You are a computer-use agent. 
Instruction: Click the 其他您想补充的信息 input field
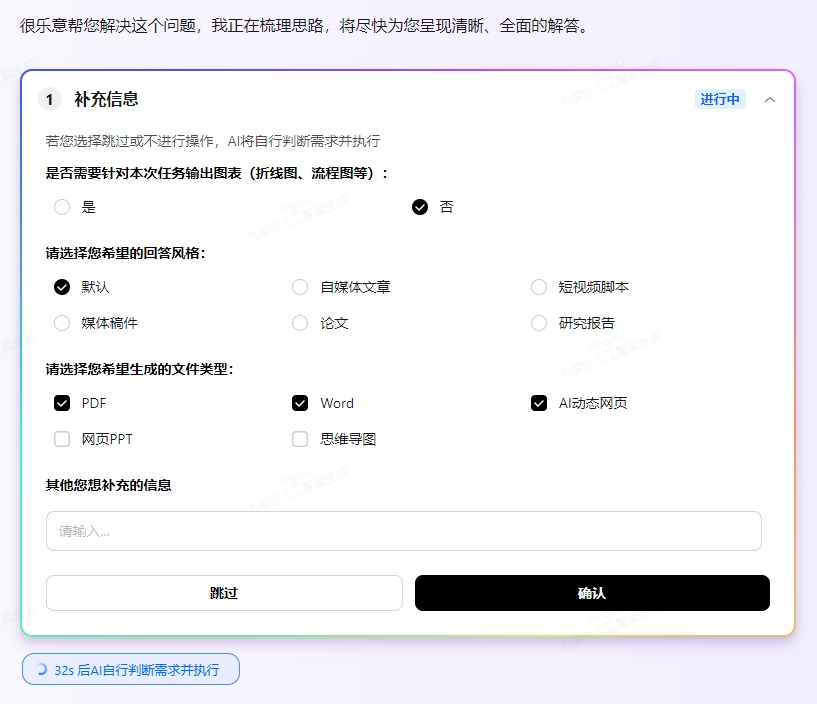pyautogui.click(x=404, y=531)
